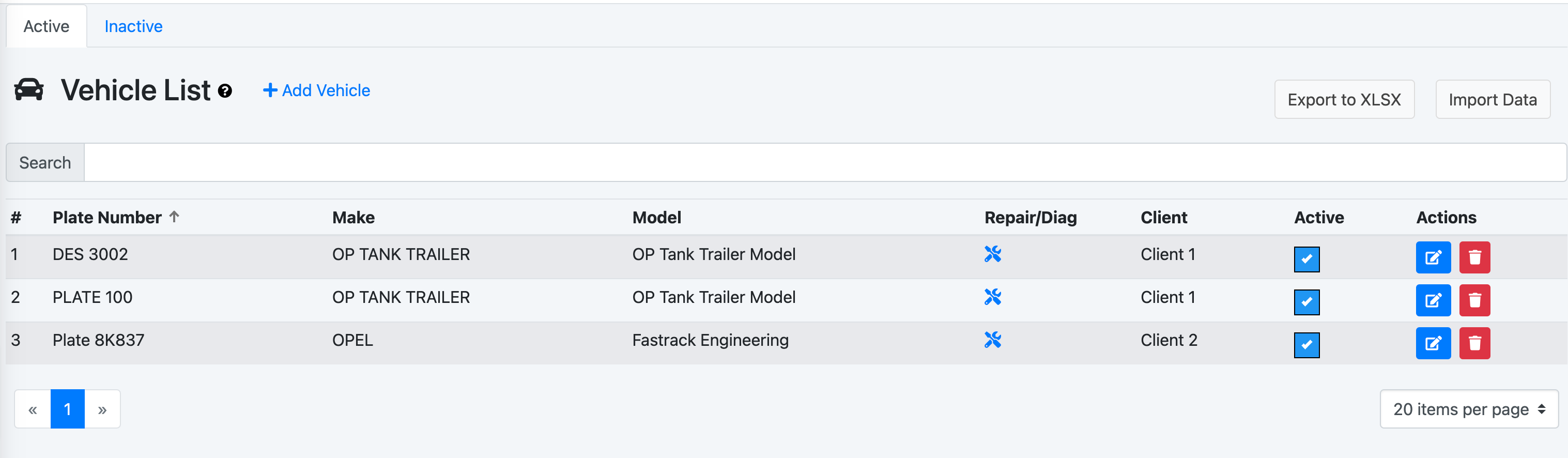This screenshot has width=1568, height=458.
Task: Open repair/diag wrench for PLATE 100
Action: 993,297
